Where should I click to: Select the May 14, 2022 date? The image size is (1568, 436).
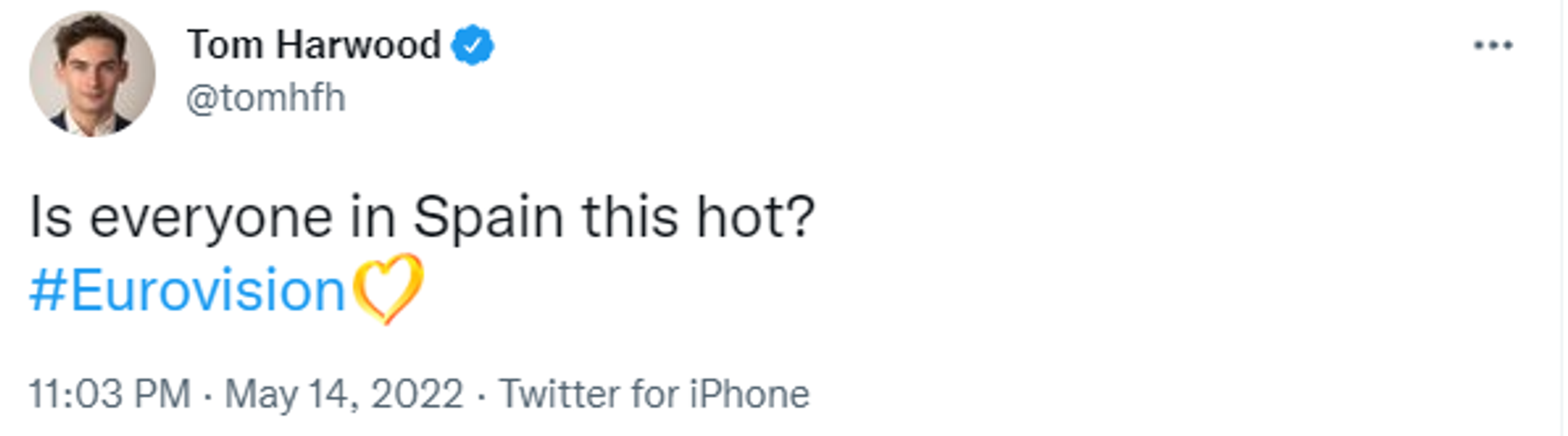344,395
